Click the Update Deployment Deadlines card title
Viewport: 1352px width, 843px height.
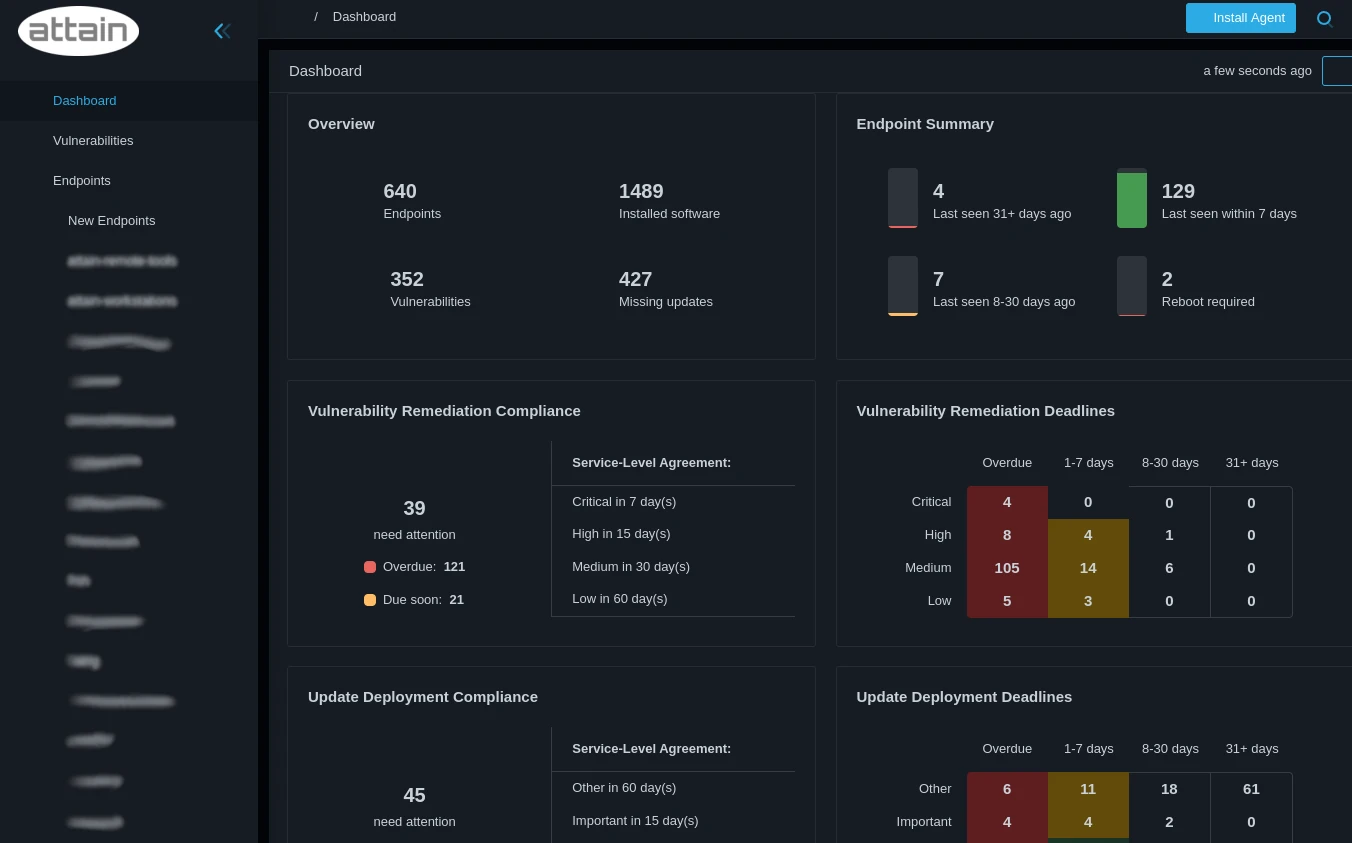(964, 697)
